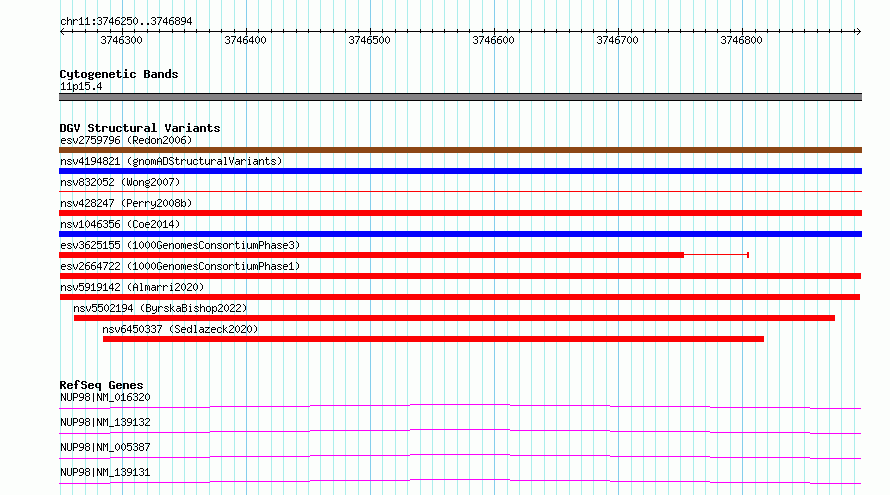This screenshot has height=495, width=890.
Task: Click ruler position 3746800
Action: (x=741, y=40)
